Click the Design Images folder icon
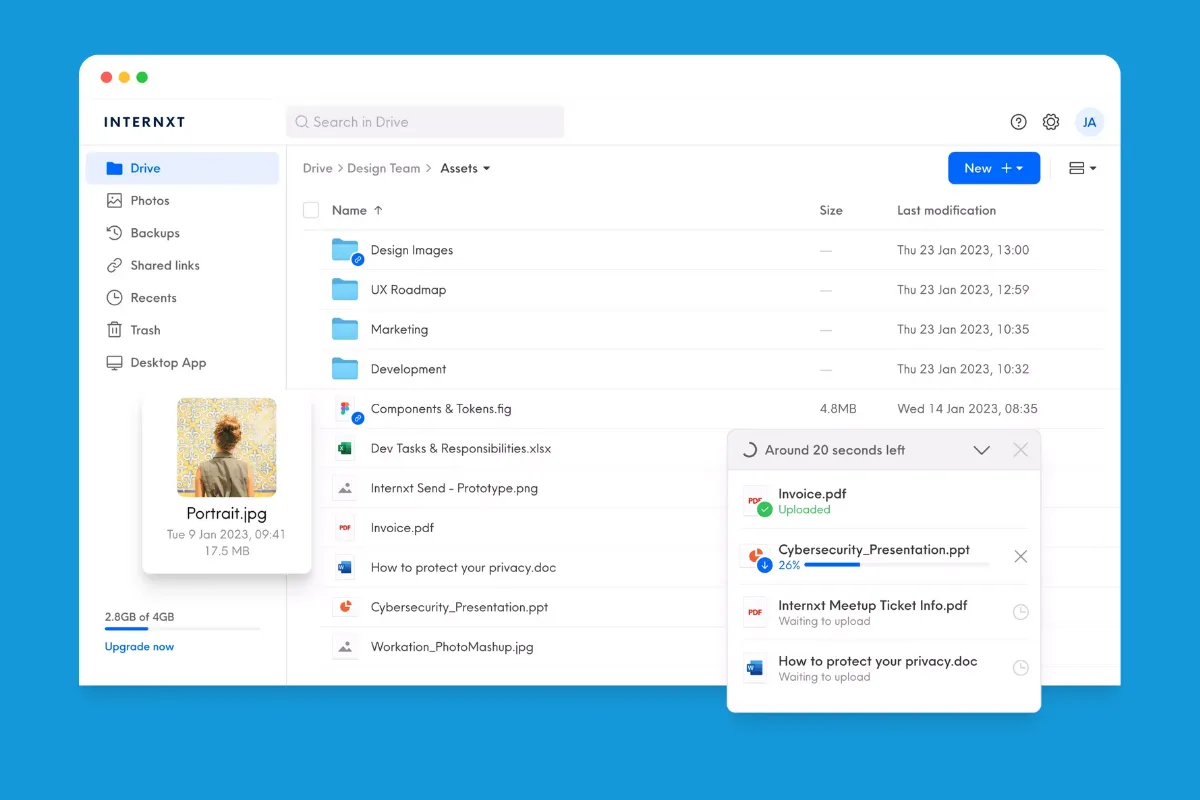 click(x=346, y=250)
